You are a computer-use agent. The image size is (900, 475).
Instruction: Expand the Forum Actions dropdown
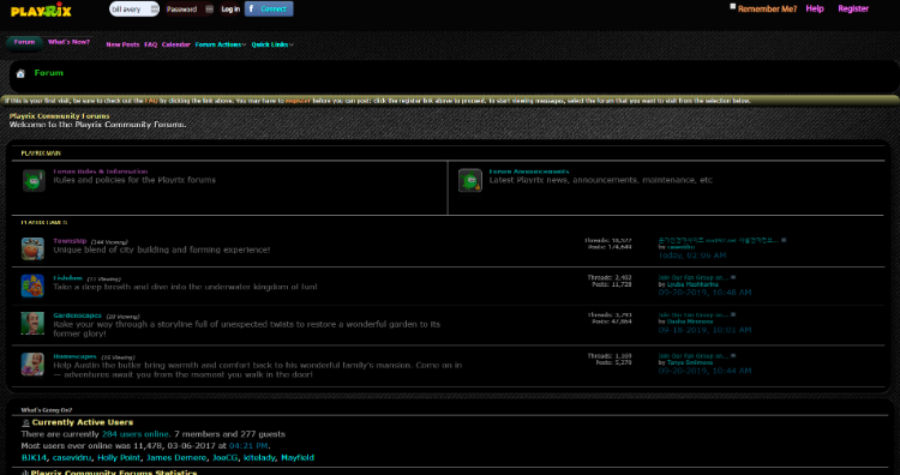pyautogui.click(x=220, y=45)
